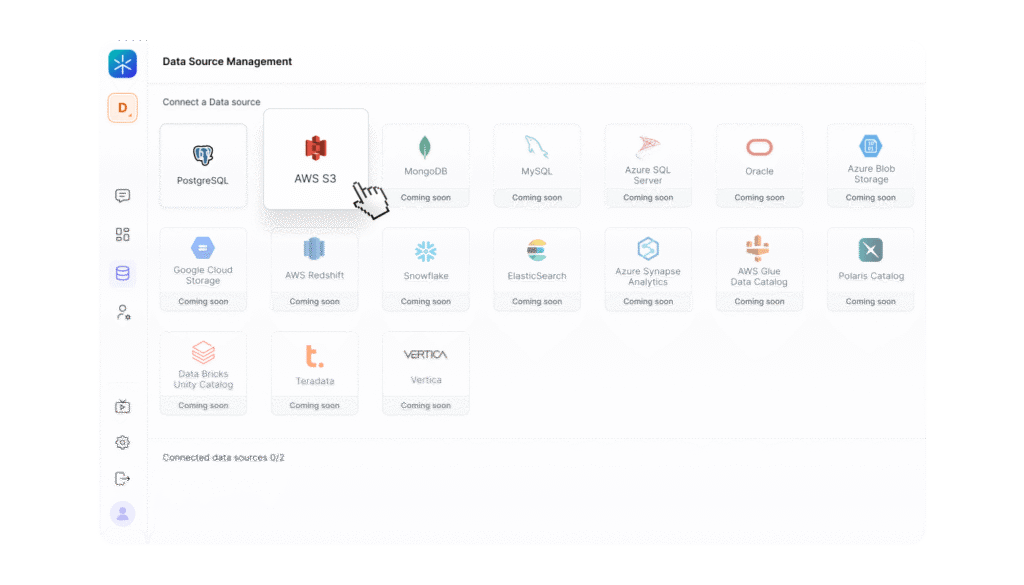
Task: Click the MongoDB leaf icon
Action: [x=425, y=148]
